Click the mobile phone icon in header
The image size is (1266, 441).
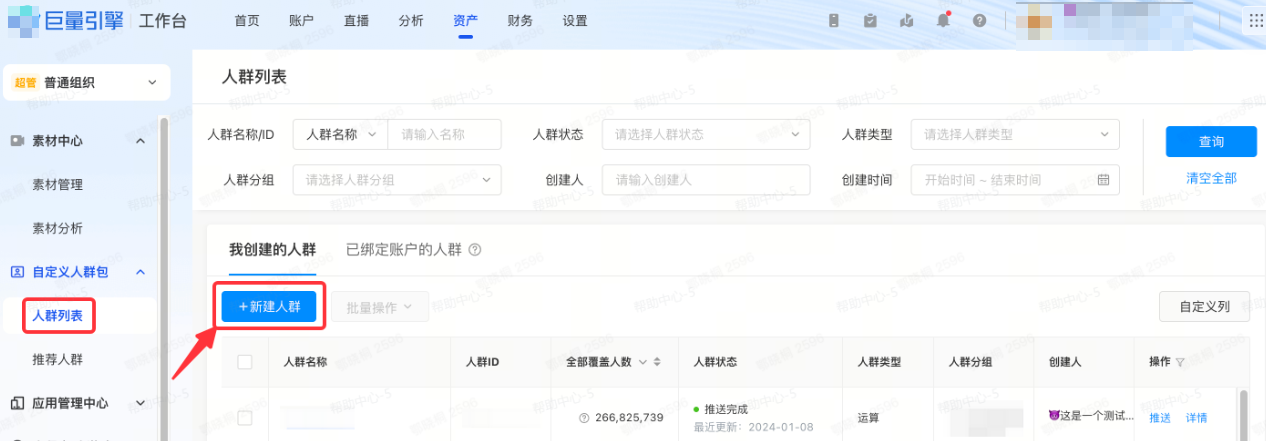(835, 20)
